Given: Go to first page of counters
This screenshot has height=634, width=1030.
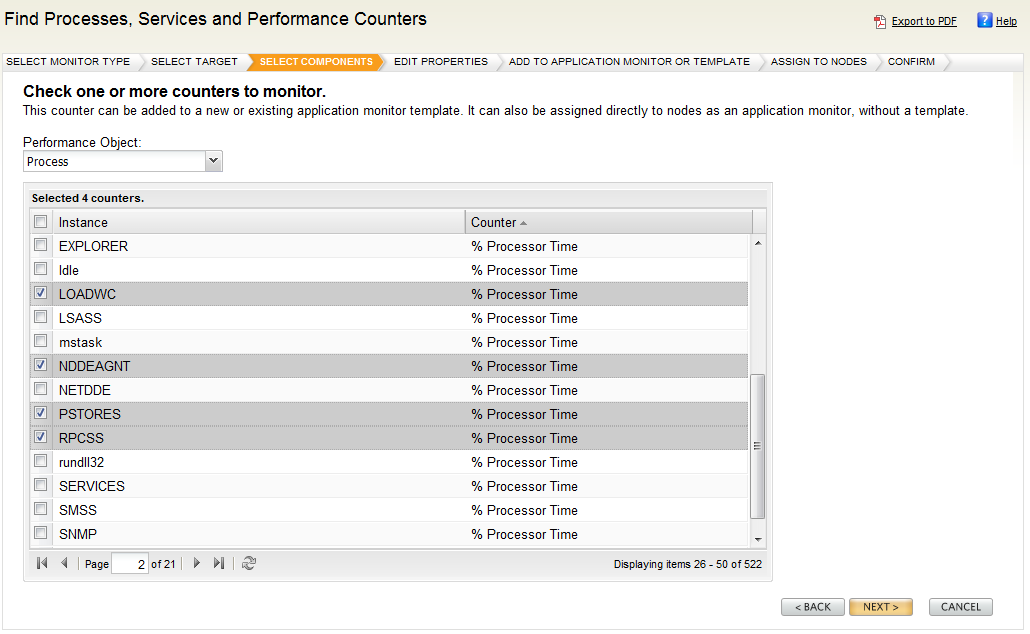Looking at the screenshot, I should pos(42,564).
